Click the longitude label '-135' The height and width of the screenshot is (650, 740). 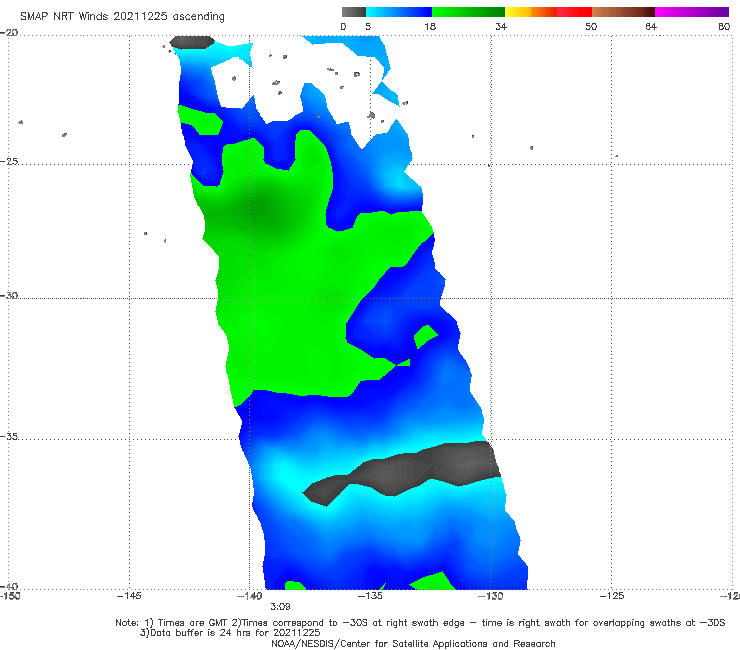tap(370, 596)
